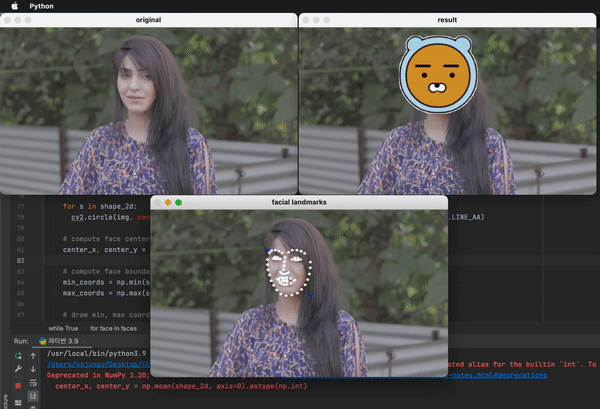Click '# compute face center' comment
600x409 pixels.
coord(106,239)
